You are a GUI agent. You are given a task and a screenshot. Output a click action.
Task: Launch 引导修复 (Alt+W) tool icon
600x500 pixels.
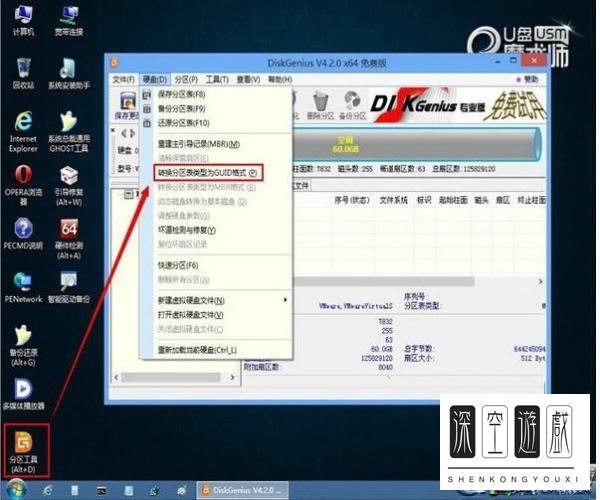click(69, 185)
